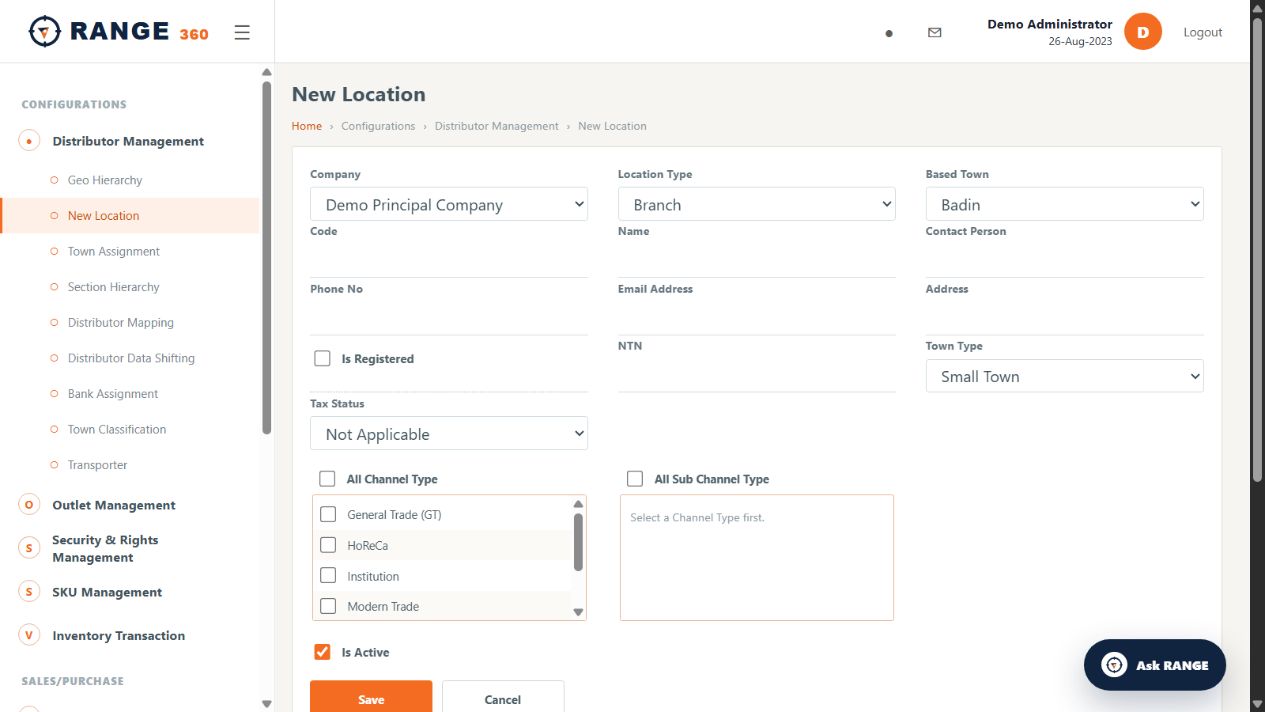Open the mail envelope icon

[935, 33]
